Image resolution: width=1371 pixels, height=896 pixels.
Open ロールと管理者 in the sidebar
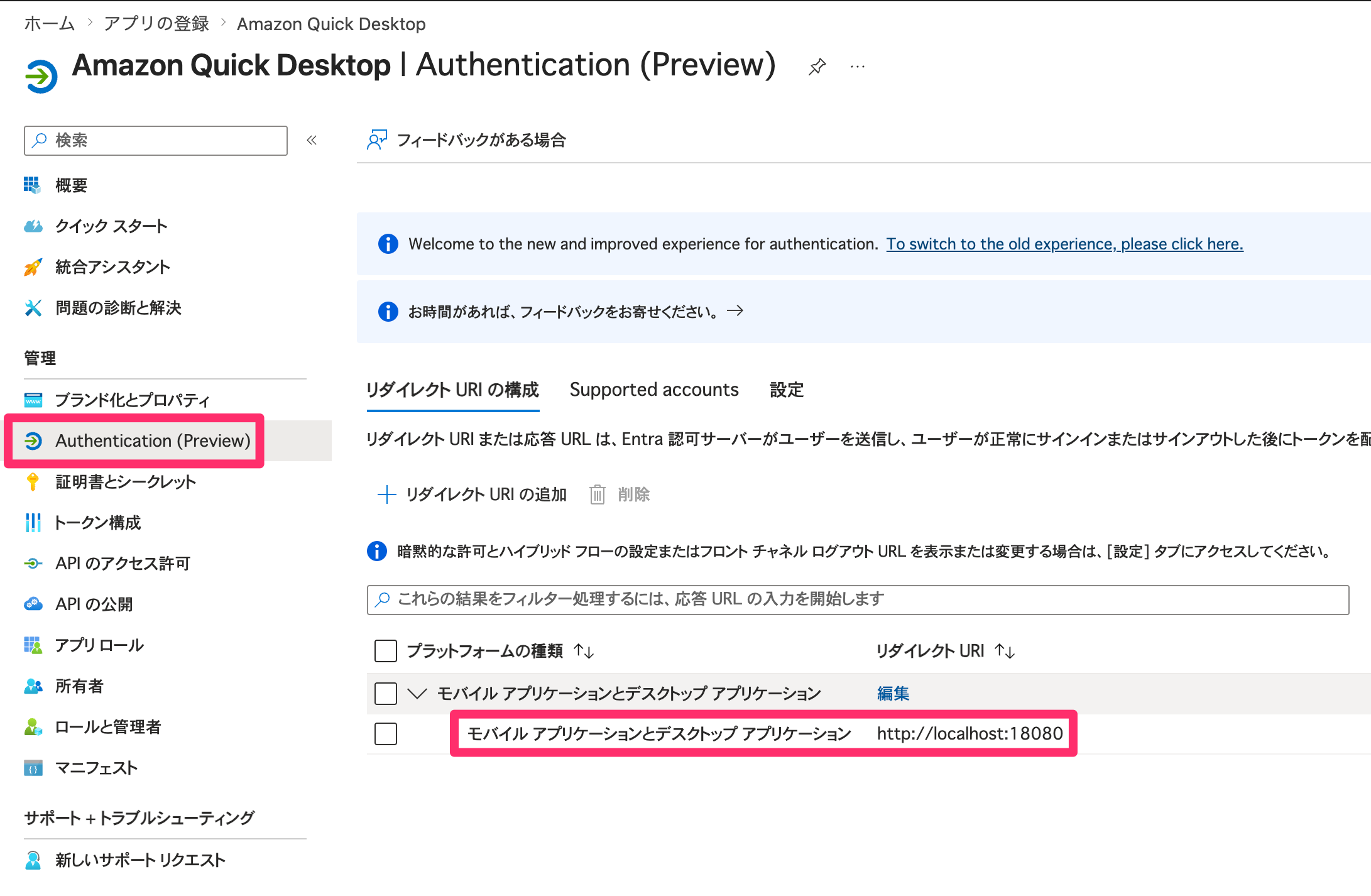[108, 727]
